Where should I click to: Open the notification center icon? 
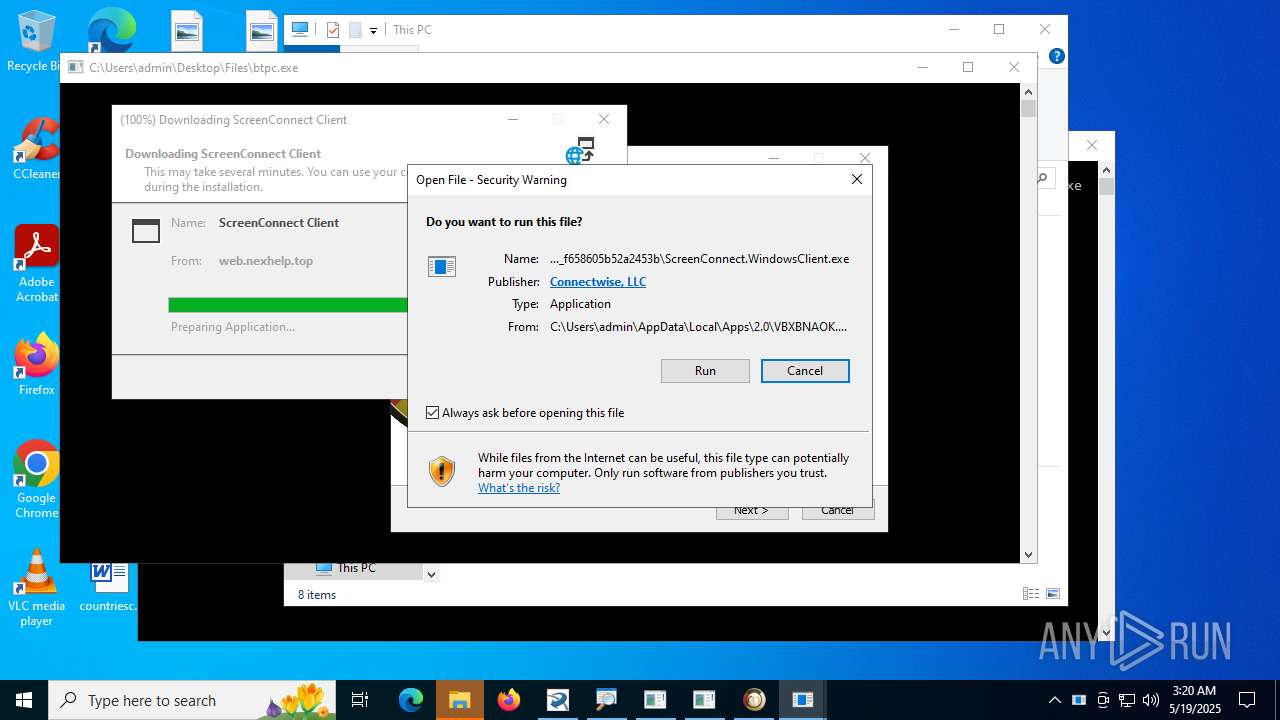[x=1247, y=700]
